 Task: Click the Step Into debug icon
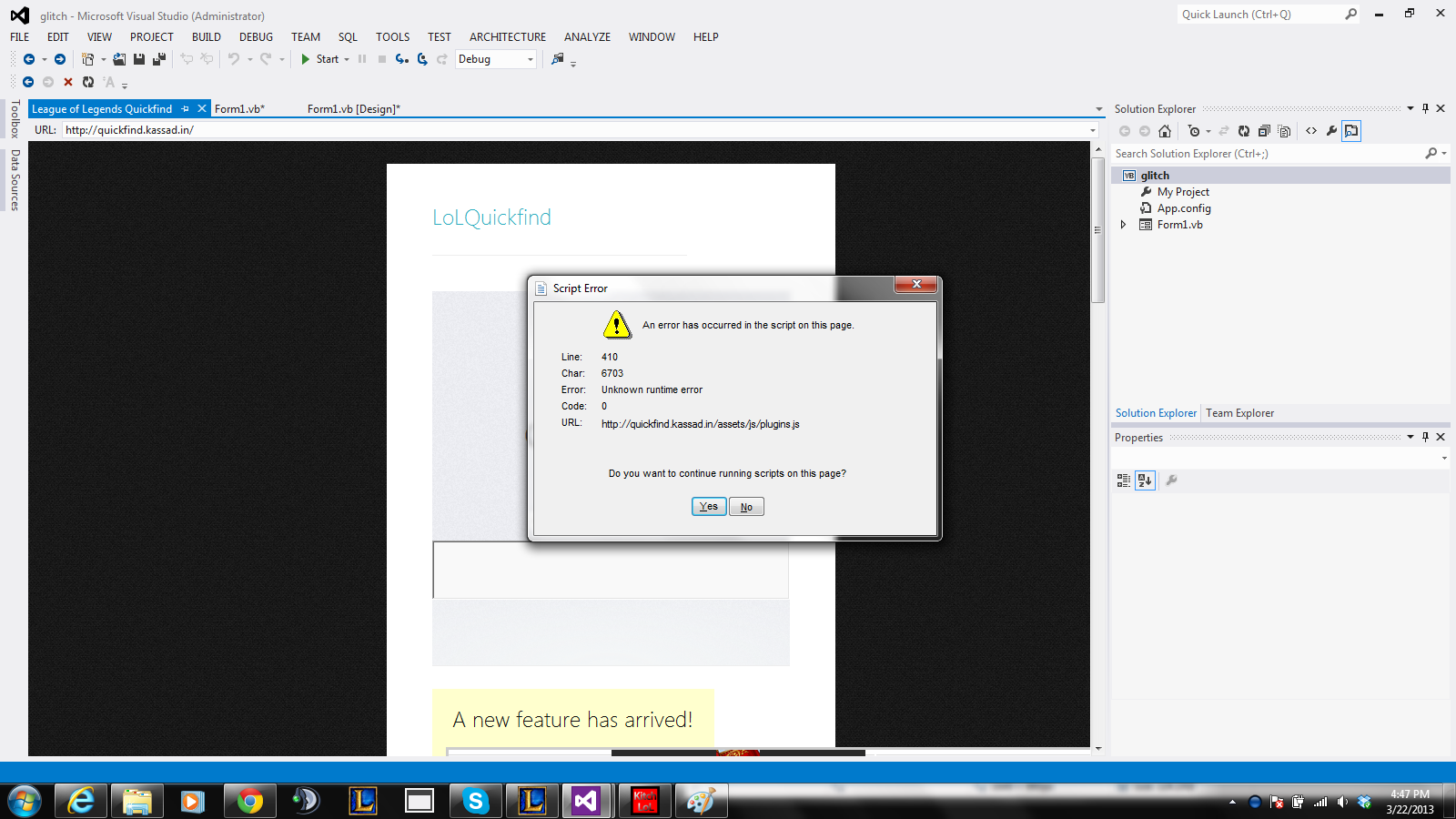point(401,59)
